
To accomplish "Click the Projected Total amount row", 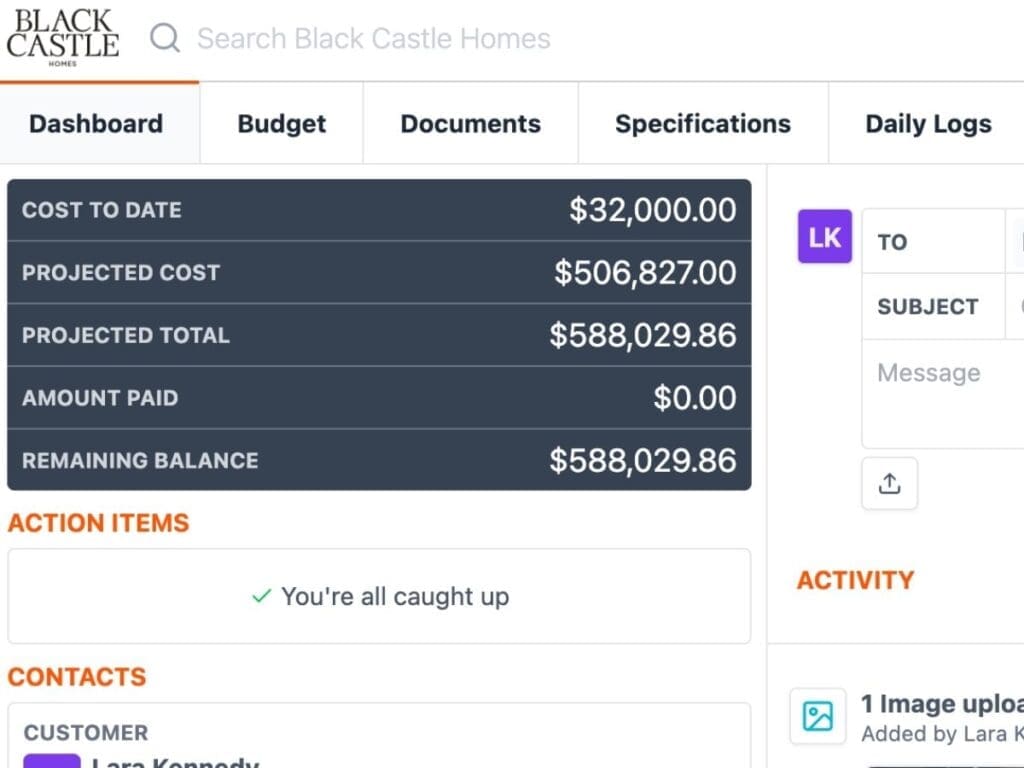I will 379,335.
